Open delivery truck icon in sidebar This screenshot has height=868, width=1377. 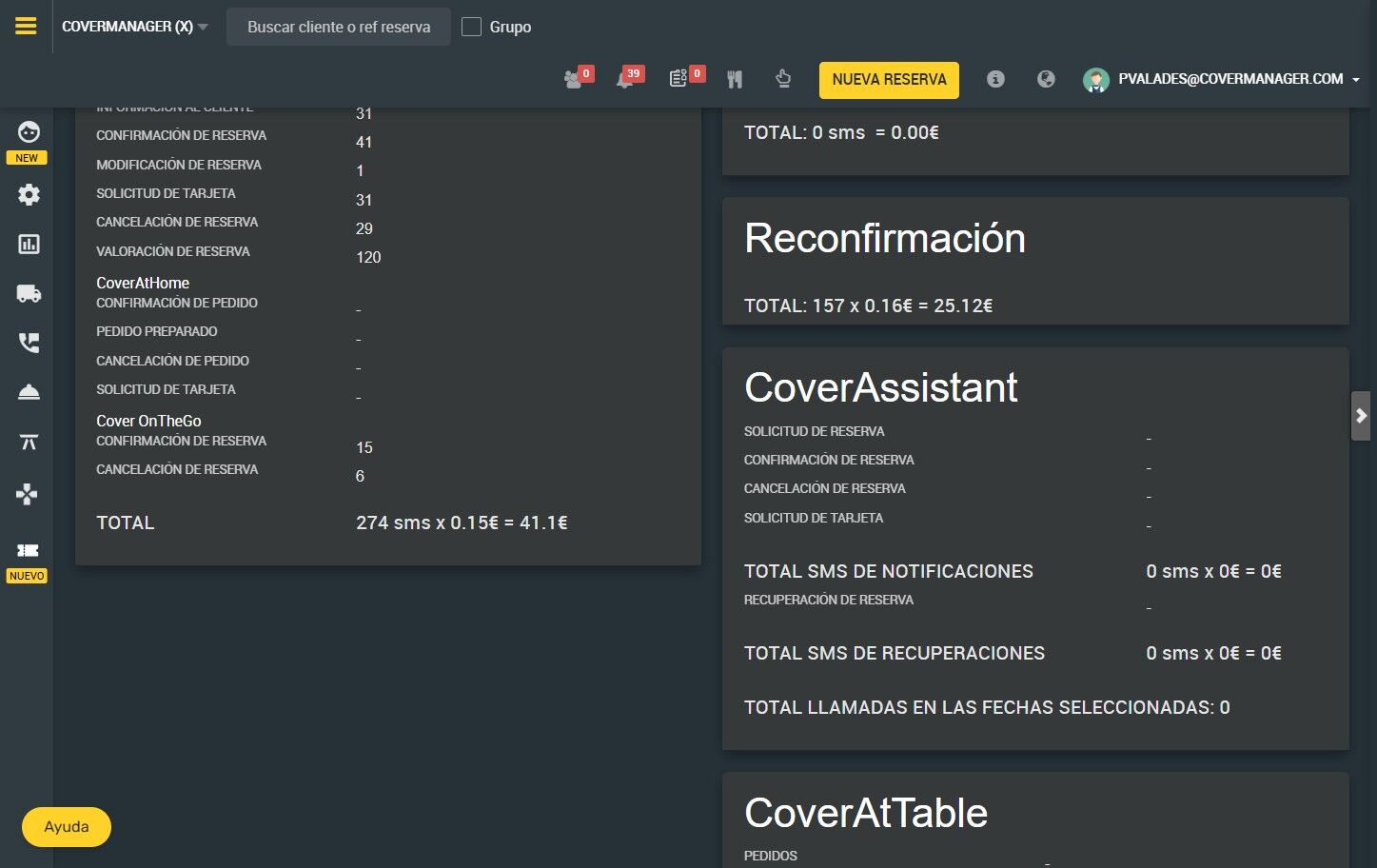coord(29,293)
